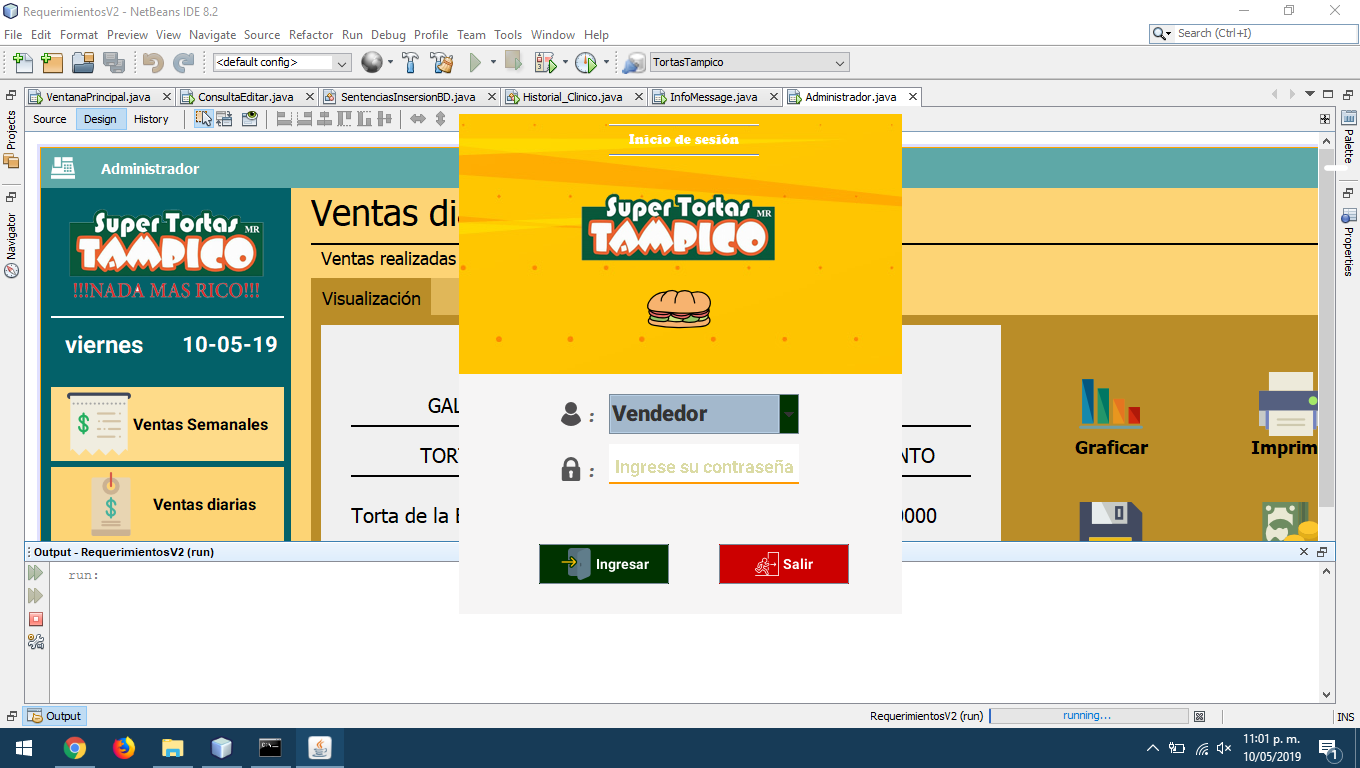Redo action in toolbar

184,62
